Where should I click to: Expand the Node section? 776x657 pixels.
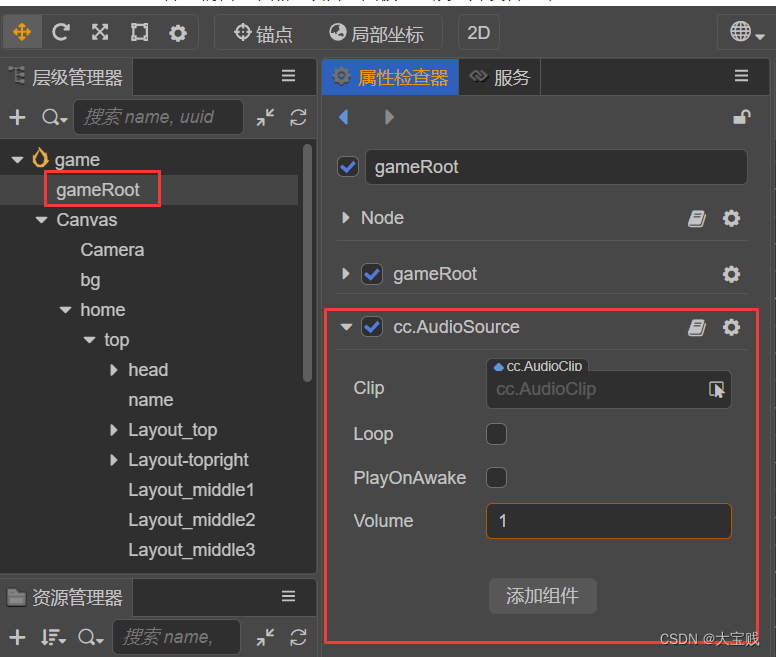[x=346, y=218]
